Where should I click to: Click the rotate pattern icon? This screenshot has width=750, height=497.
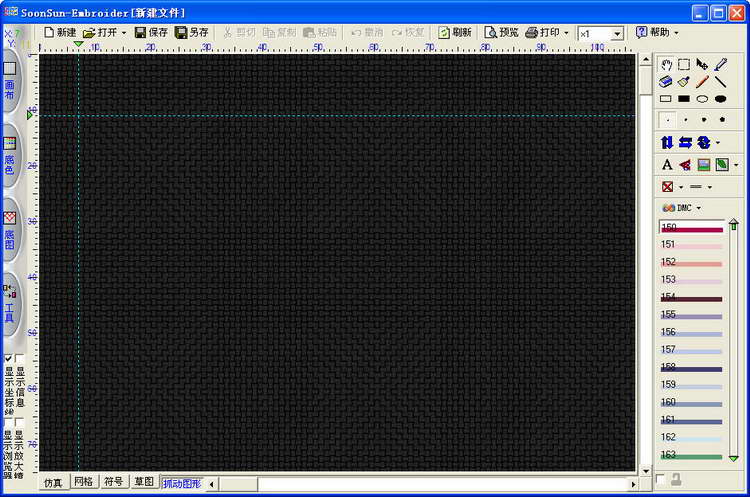704,143
